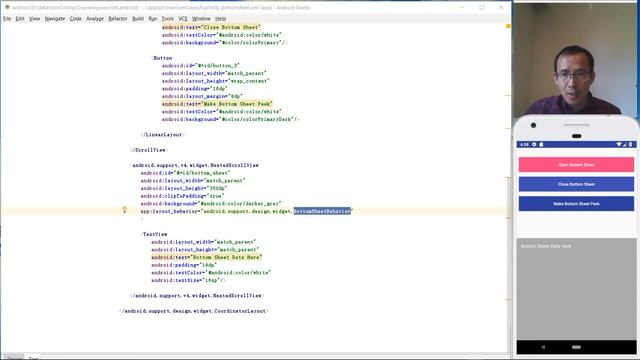The height and width of the screenshot is (360, 640).
Task: Open the Edit menu
Action: pos(20,19)
